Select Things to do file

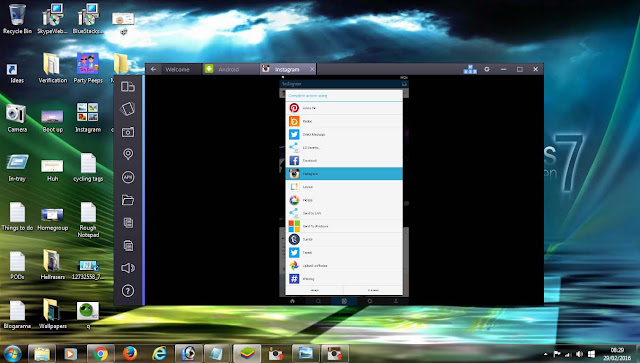coord(17,216)
